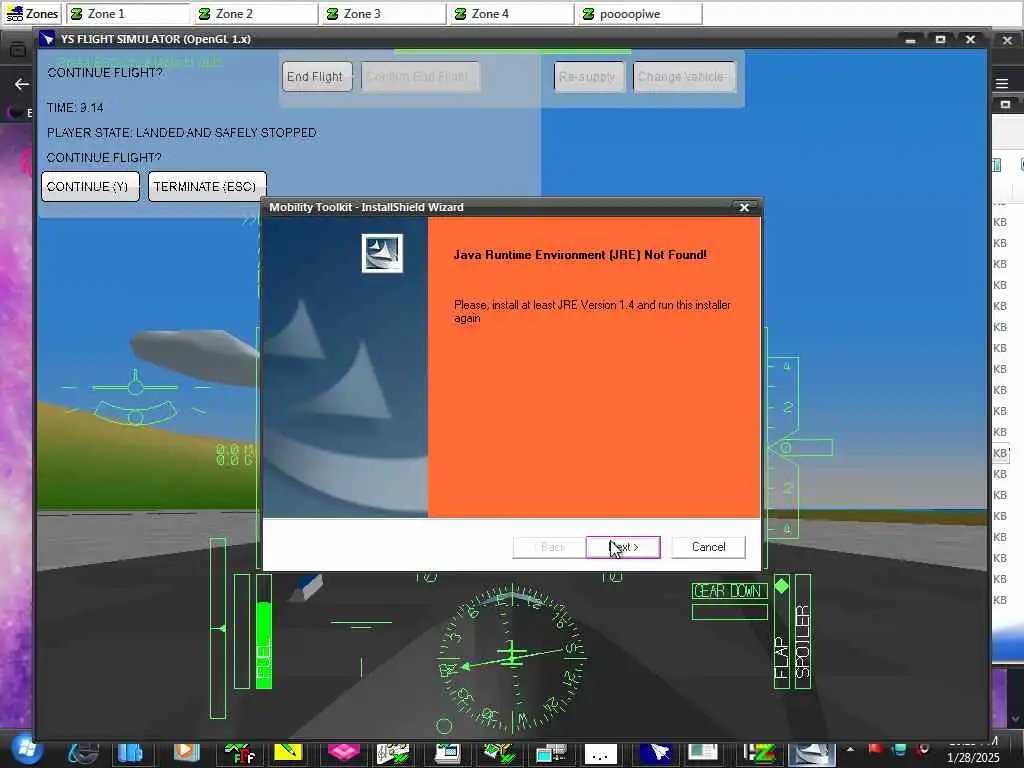Open the yellow pencil taskbar icon
The height and width of the screenshot is (768, 1024).
(289, 754)
